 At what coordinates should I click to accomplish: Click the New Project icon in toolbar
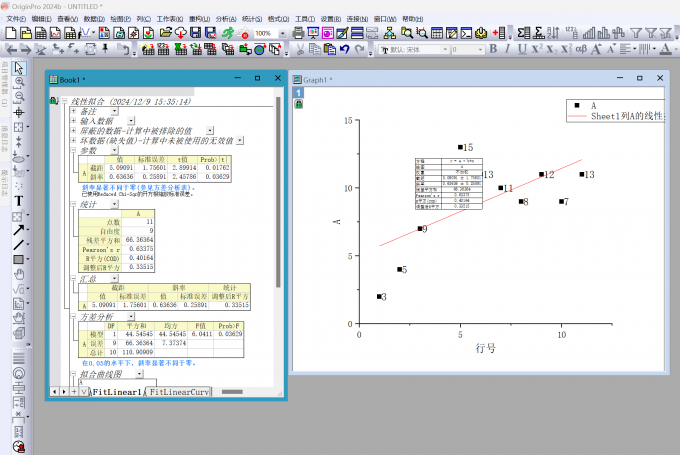tap(11, 33)
